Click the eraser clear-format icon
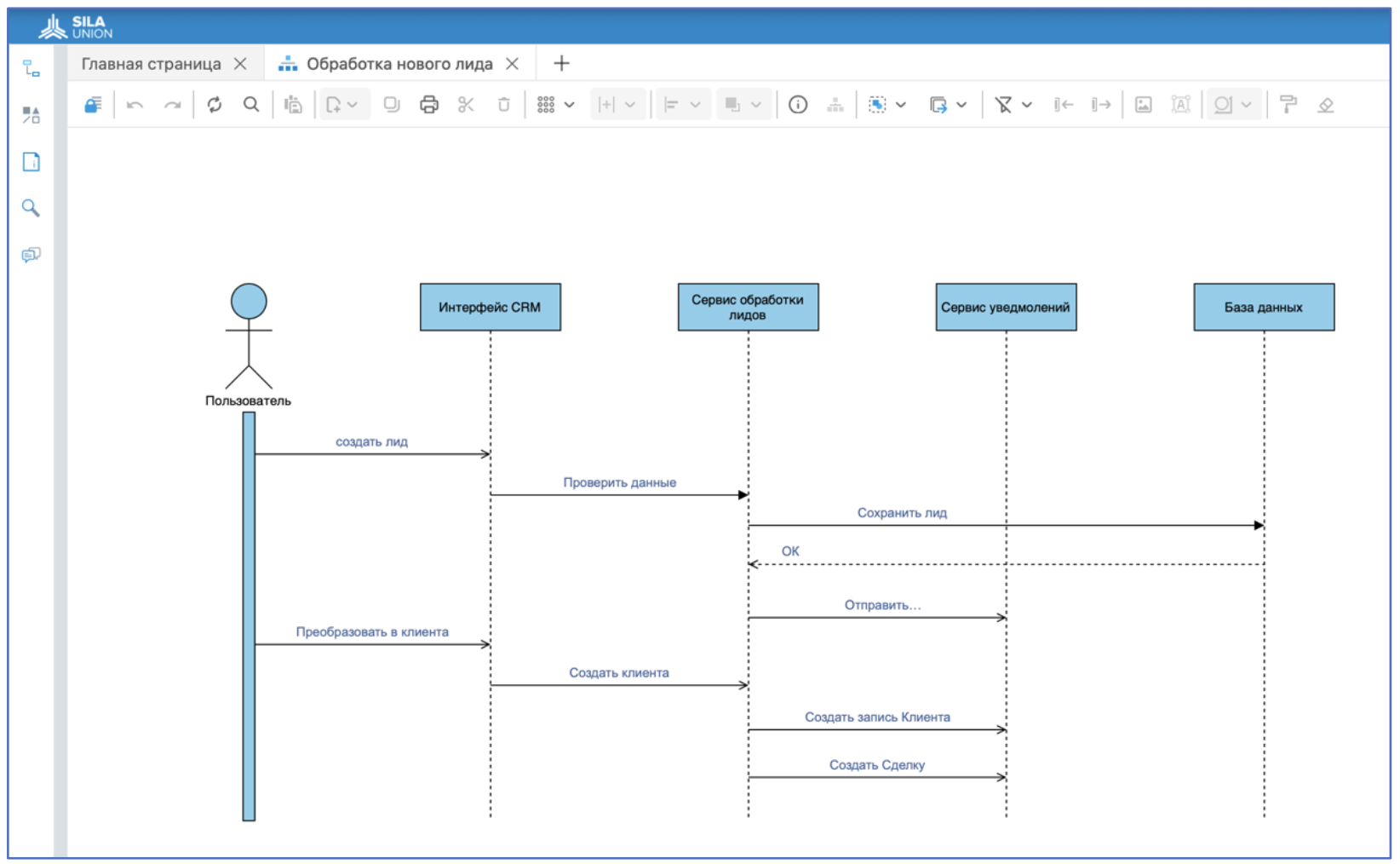Screen dimensions: 1400x864 tap(1325, 105)
